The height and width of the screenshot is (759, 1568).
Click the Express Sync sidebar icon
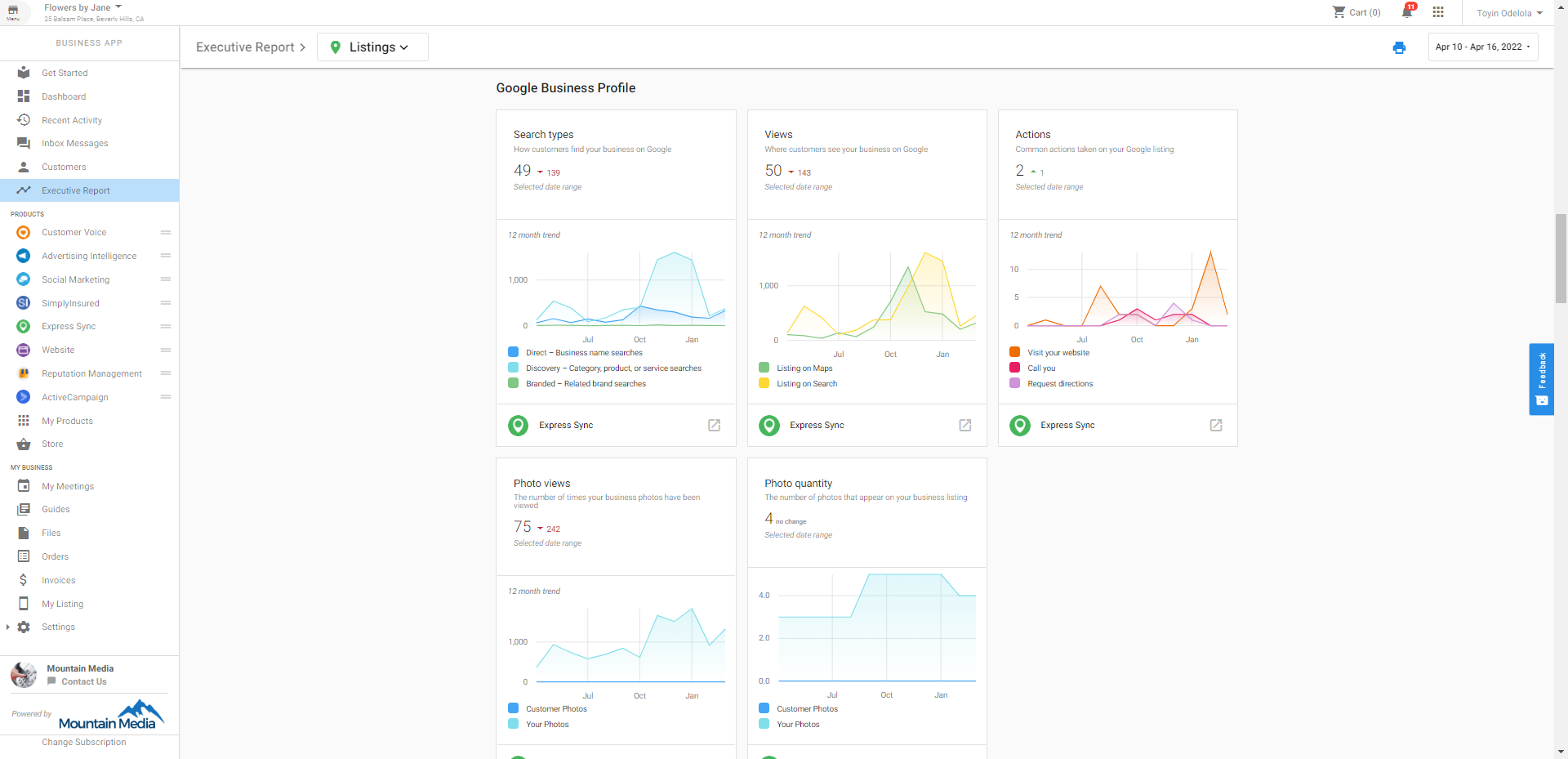pos(24,327)
